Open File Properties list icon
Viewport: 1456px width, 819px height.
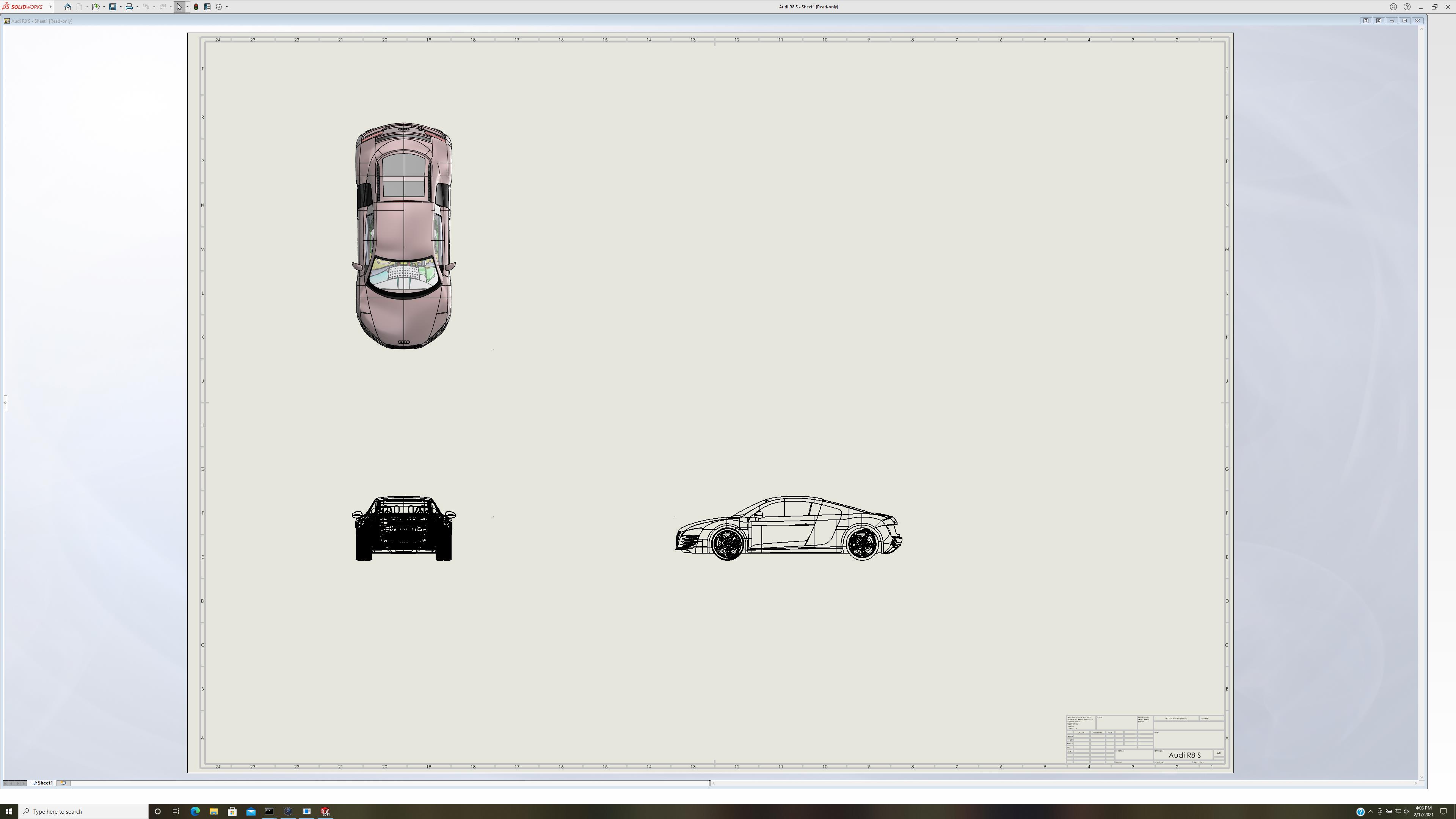coord(207,7)
